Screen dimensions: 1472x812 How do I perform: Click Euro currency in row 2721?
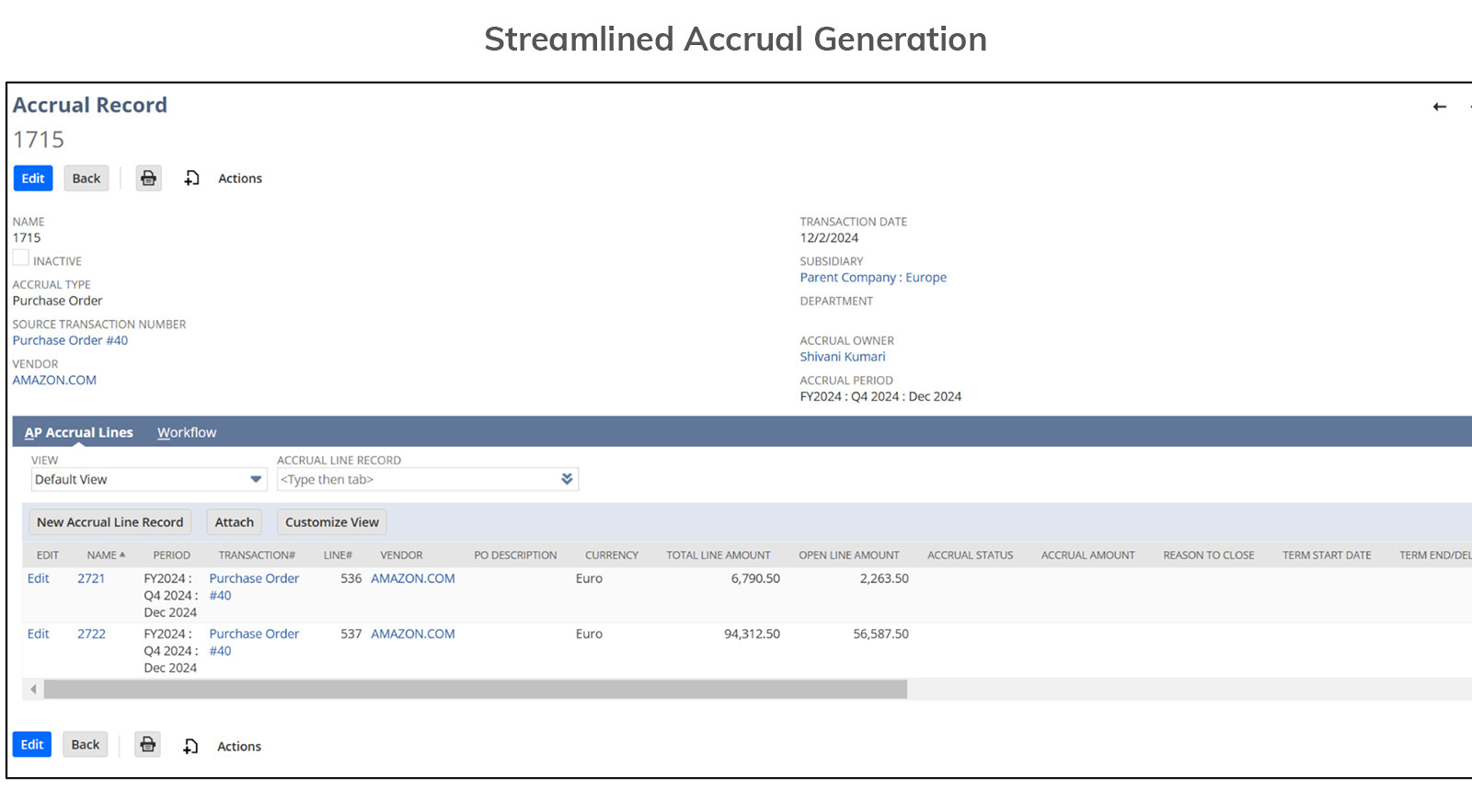[x=589, y=578]
